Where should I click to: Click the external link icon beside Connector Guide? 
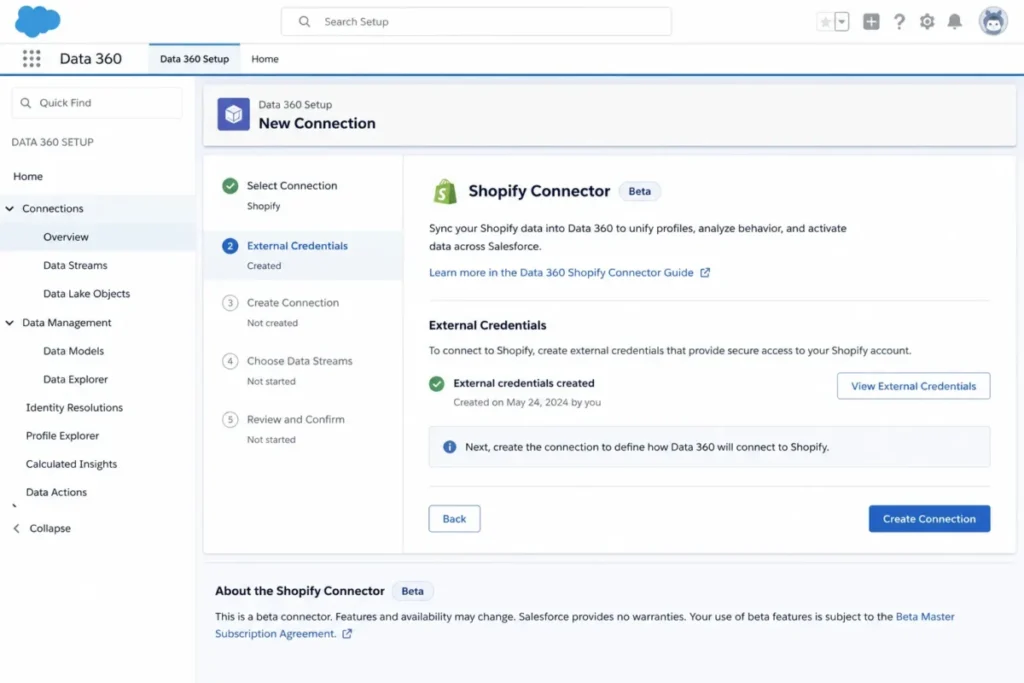click(x=705, y=272)
